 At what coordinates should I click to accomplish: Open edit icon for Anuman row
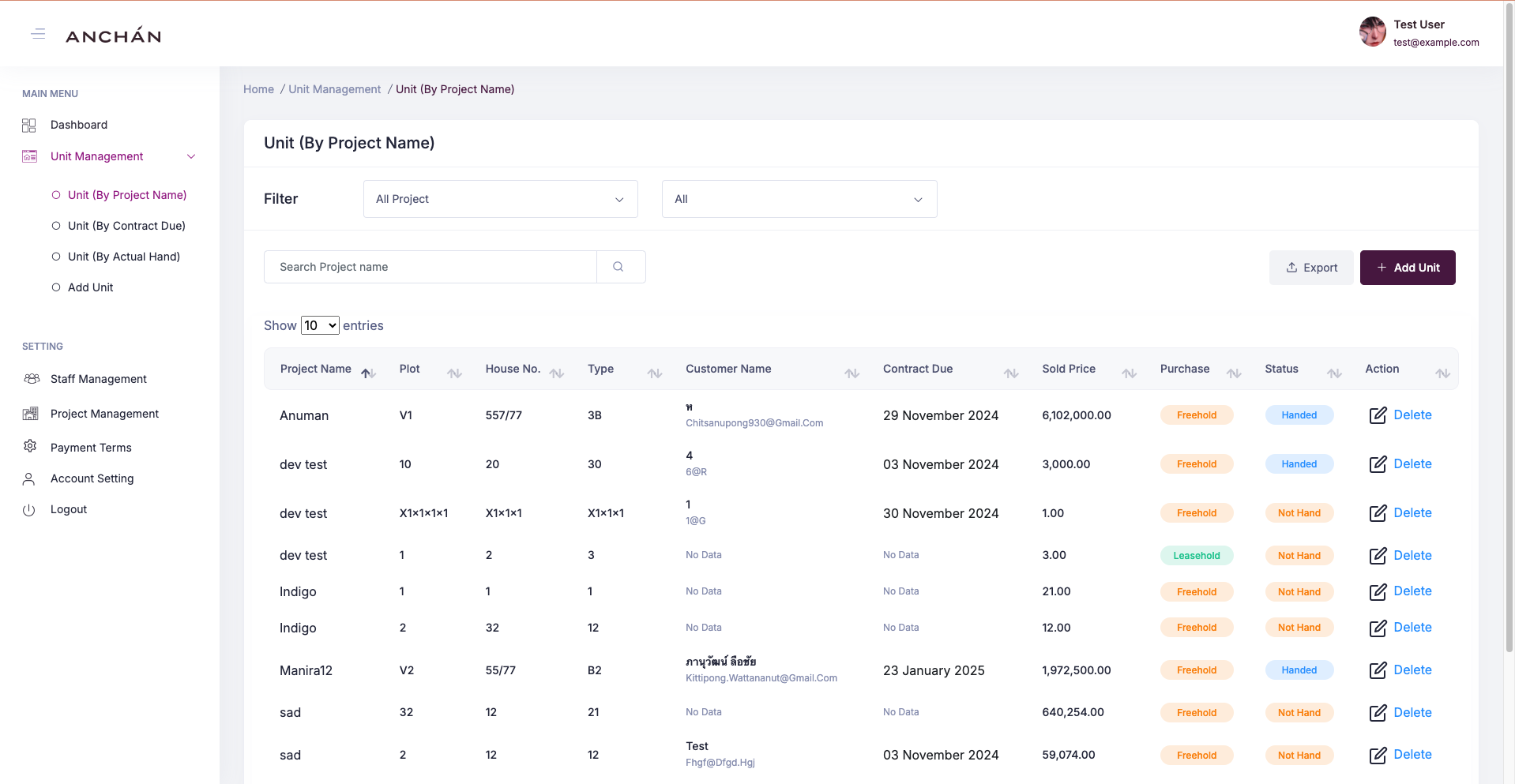pos(1378,415)
